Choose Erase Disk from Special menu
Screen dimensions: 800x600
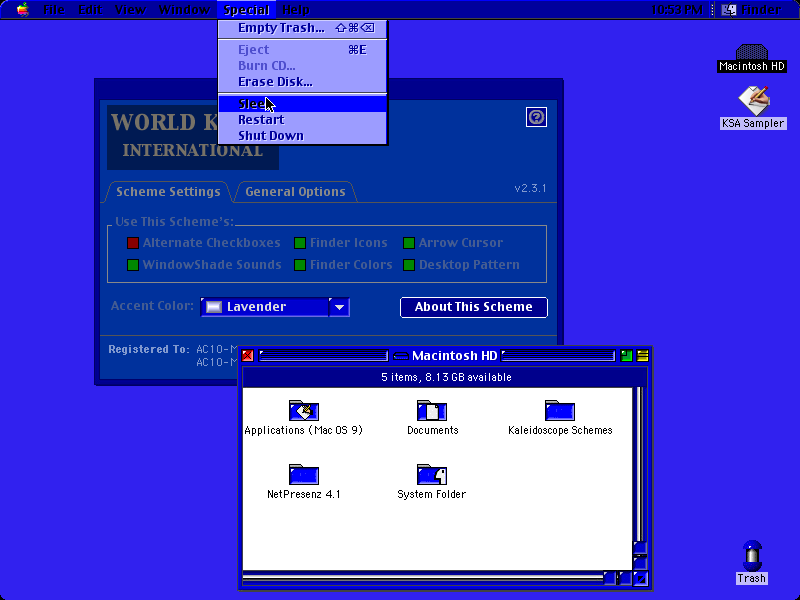(x=303, y=82)
